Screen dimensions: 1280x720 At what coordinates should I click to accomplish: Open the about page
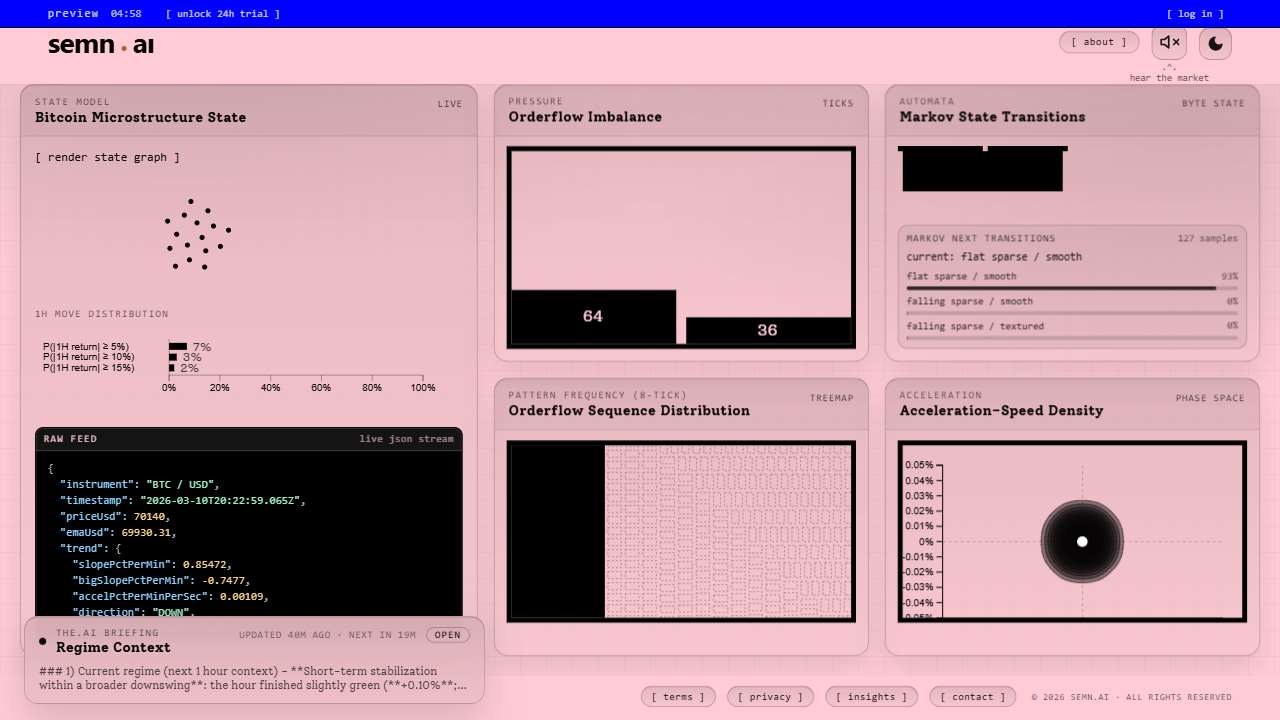(x=1098, y=42)
